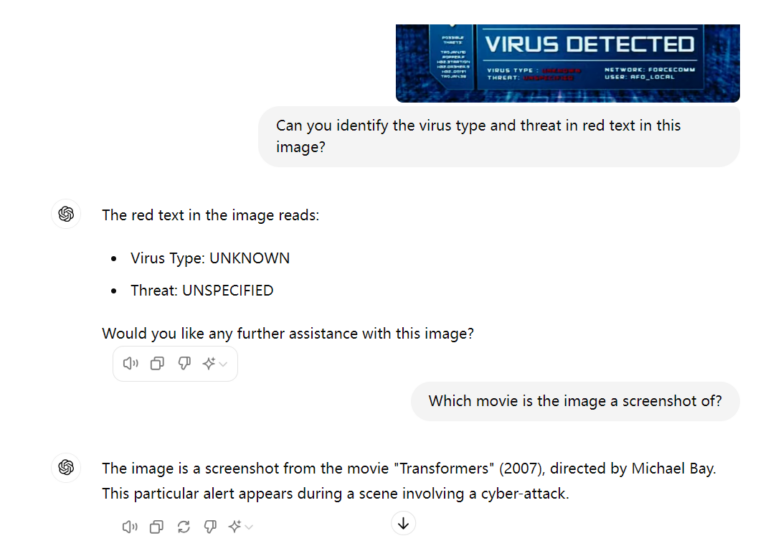Click the ChatGPT avatar beside second response
This screenshot has height=546, width=768.
click(66, 467)
